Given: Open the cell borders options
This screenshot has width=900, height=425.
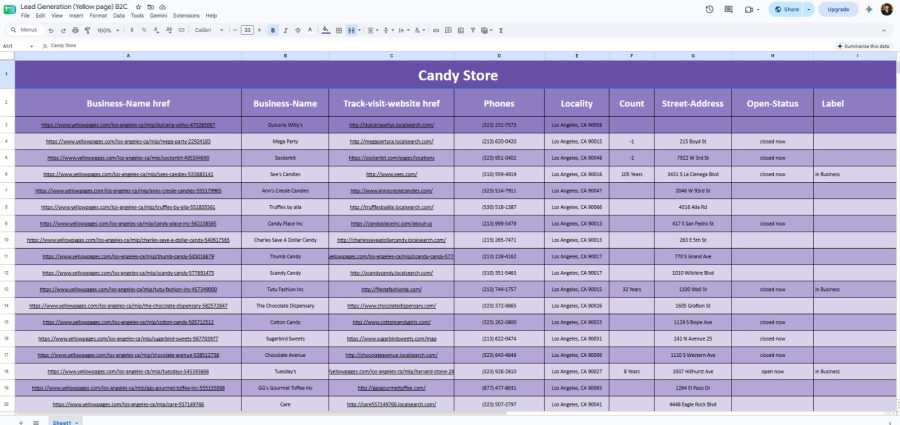Looking at the screenshot, I should [x=339, y=30].
